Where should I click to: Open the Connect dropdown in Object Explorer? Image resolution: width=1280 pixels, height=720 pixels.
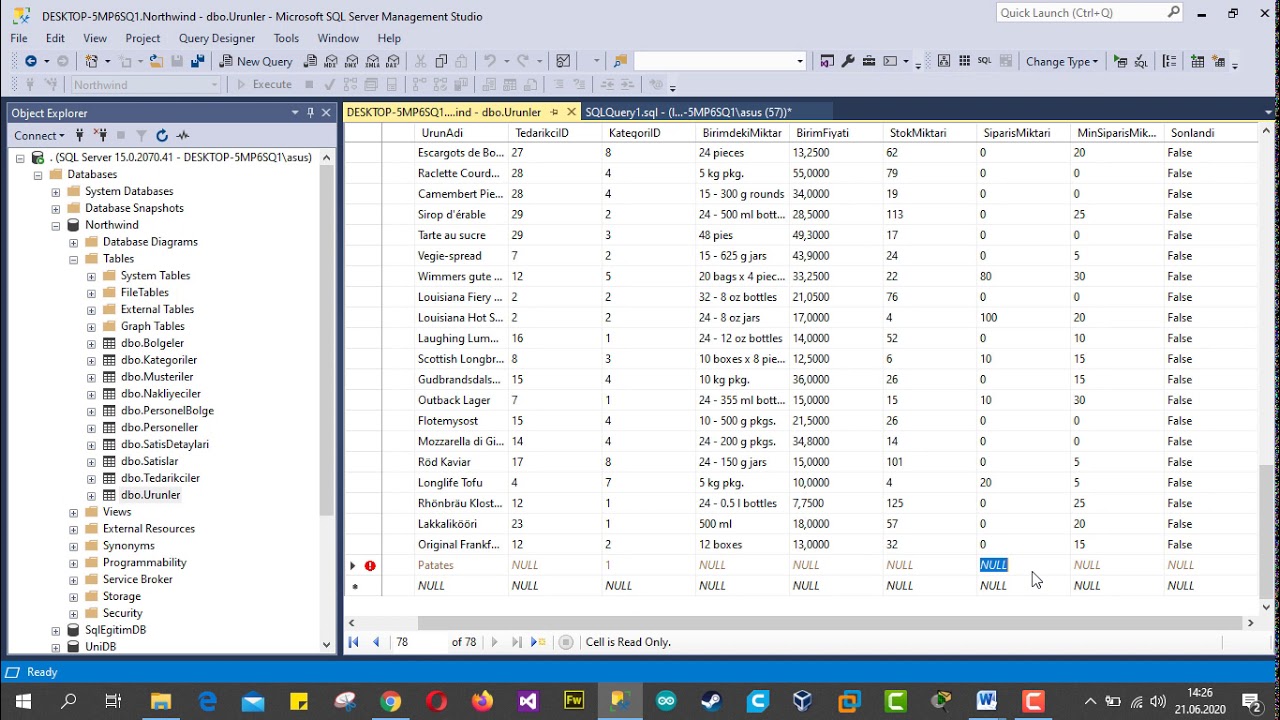coord(39,135)
